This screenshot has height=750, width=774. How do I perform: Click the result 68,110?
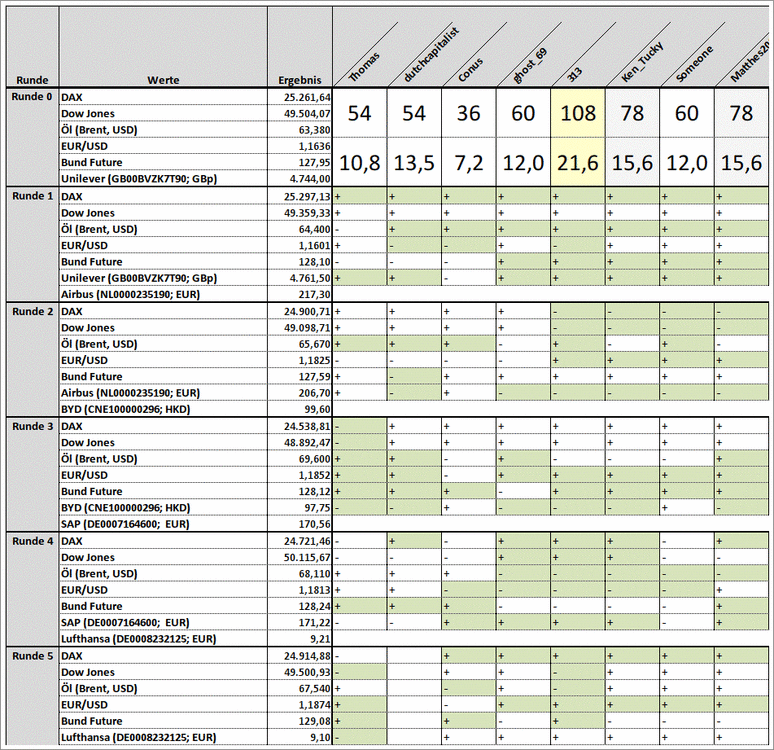pyautogui.click(x=314, y=574)
